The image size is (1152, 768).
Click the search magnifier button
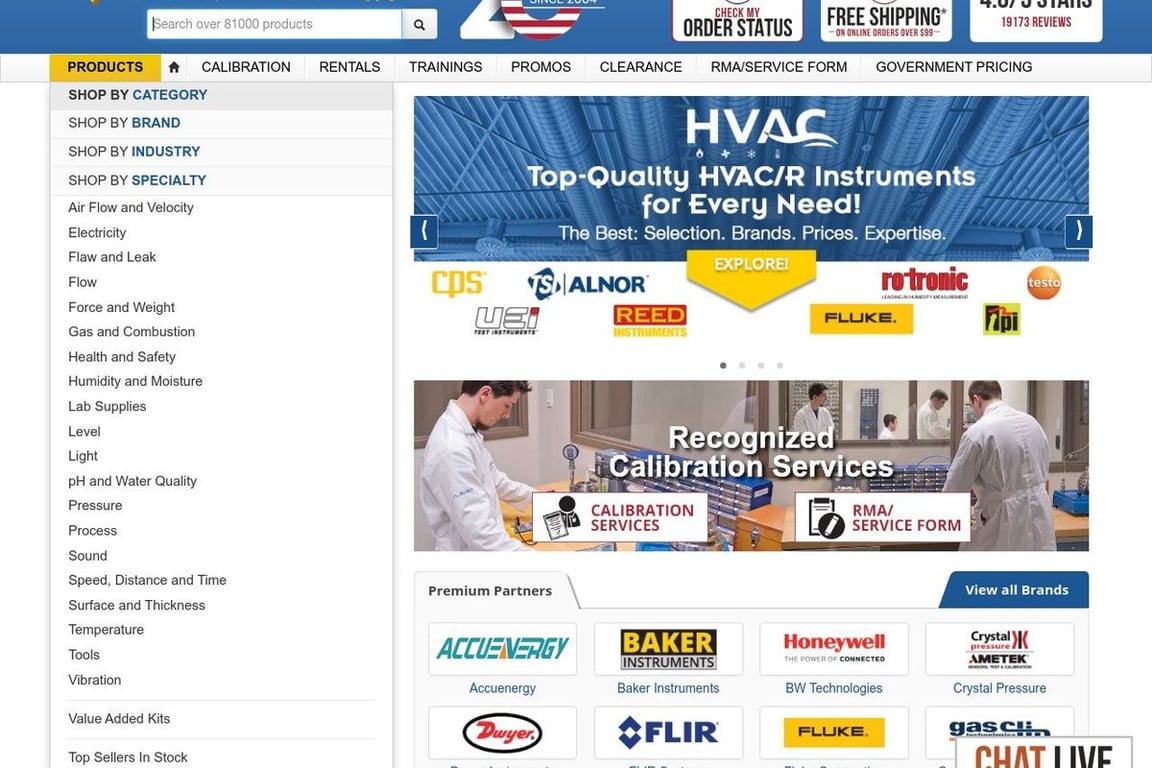click(x=420, y=24)
